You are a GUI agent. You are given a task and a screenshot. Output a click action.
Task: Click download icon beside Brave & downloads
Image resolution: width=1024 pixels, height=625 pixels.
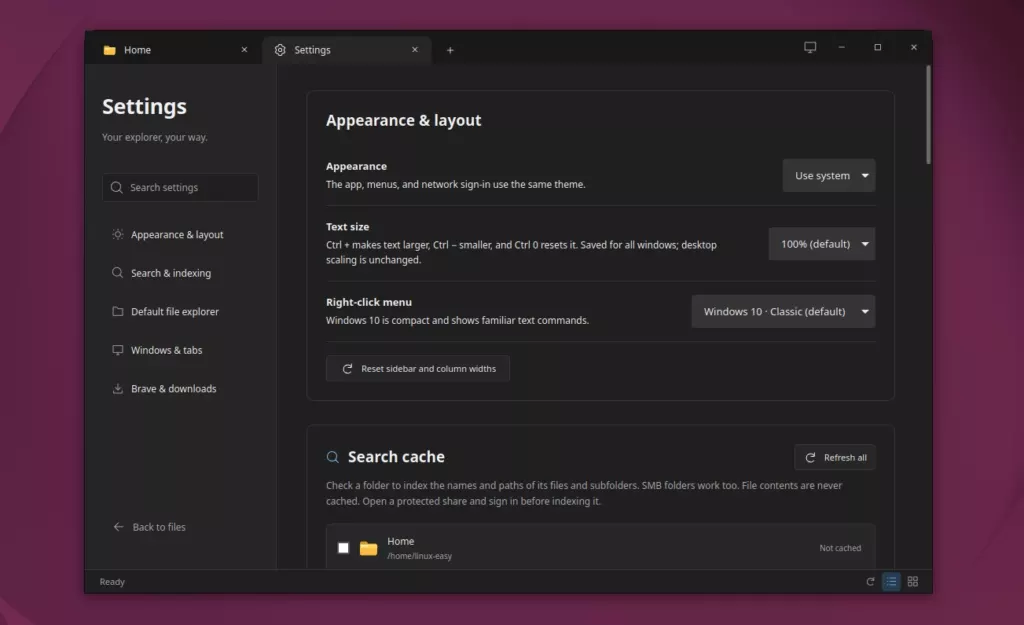point(118,389)
